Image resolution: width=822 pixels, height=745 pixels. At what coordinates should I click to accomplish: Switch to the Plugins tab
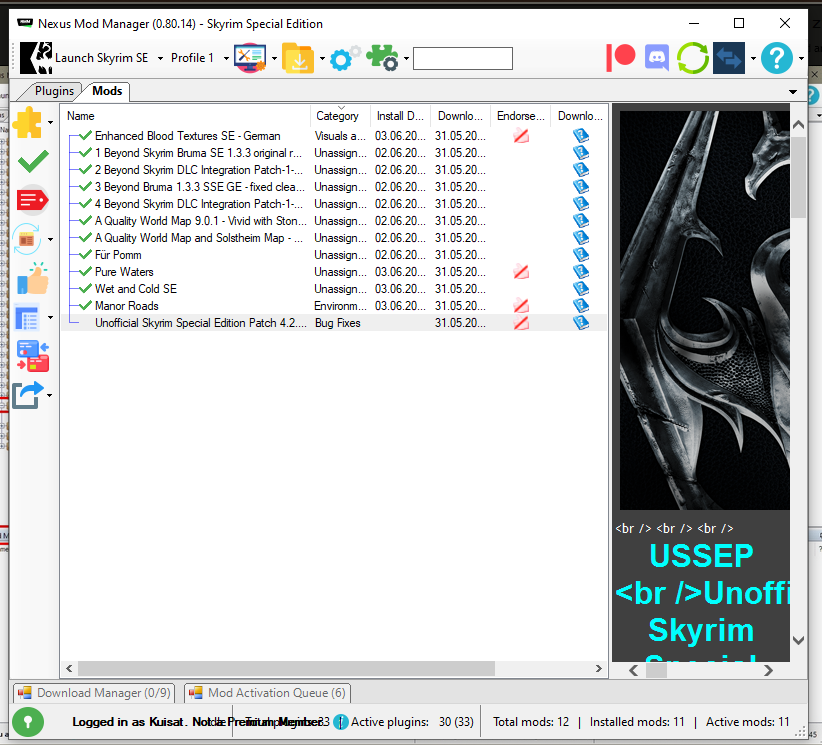[54, 91]
